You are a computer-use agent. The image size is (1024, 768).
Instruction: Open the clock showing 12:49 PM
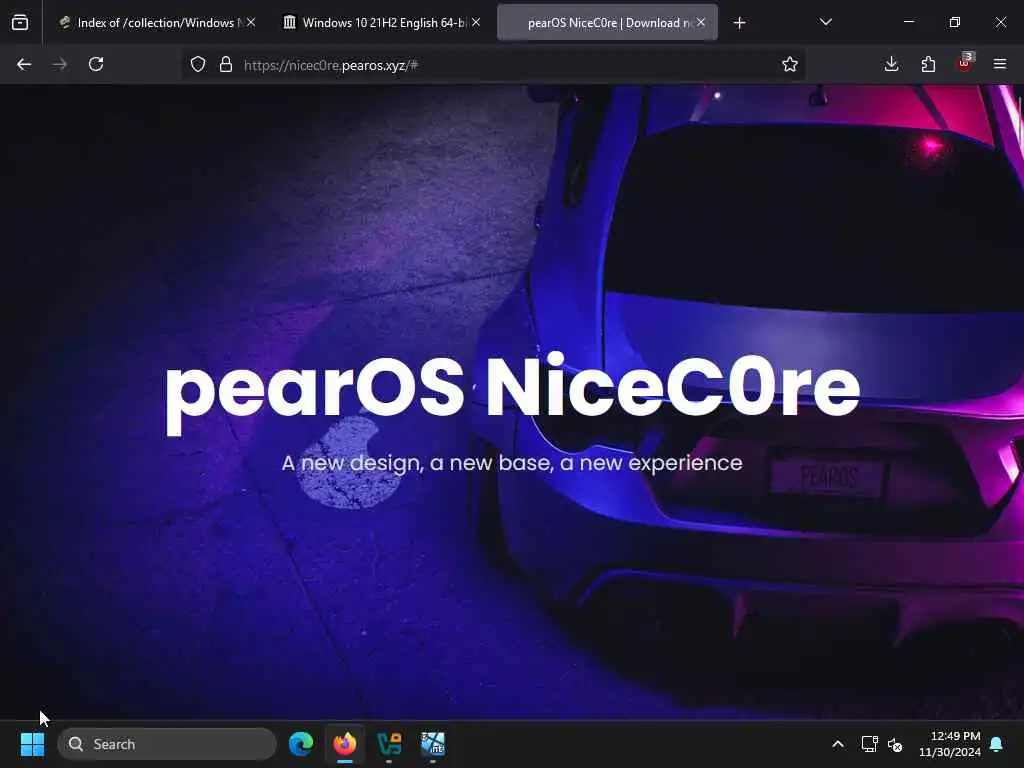point(950,744)
